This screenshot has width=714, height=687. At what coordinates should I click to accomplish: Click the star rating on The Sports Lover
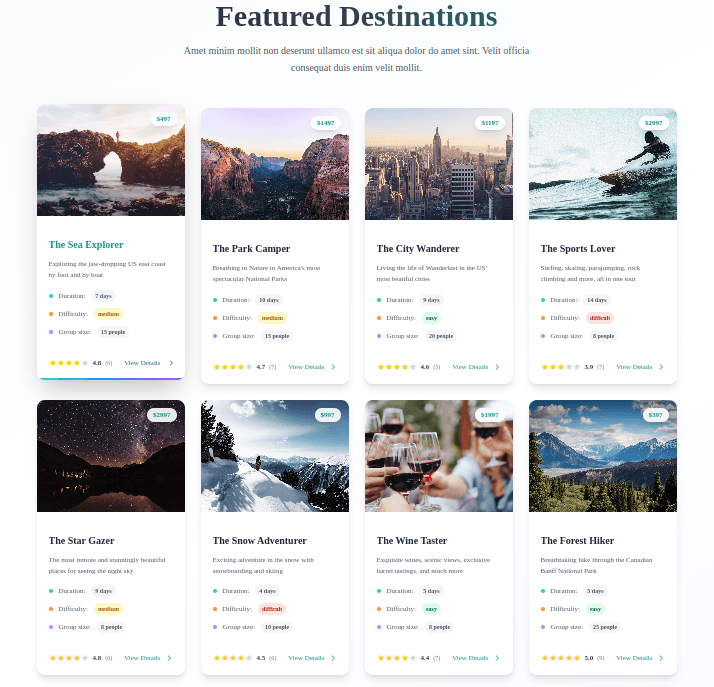(561, 367)
